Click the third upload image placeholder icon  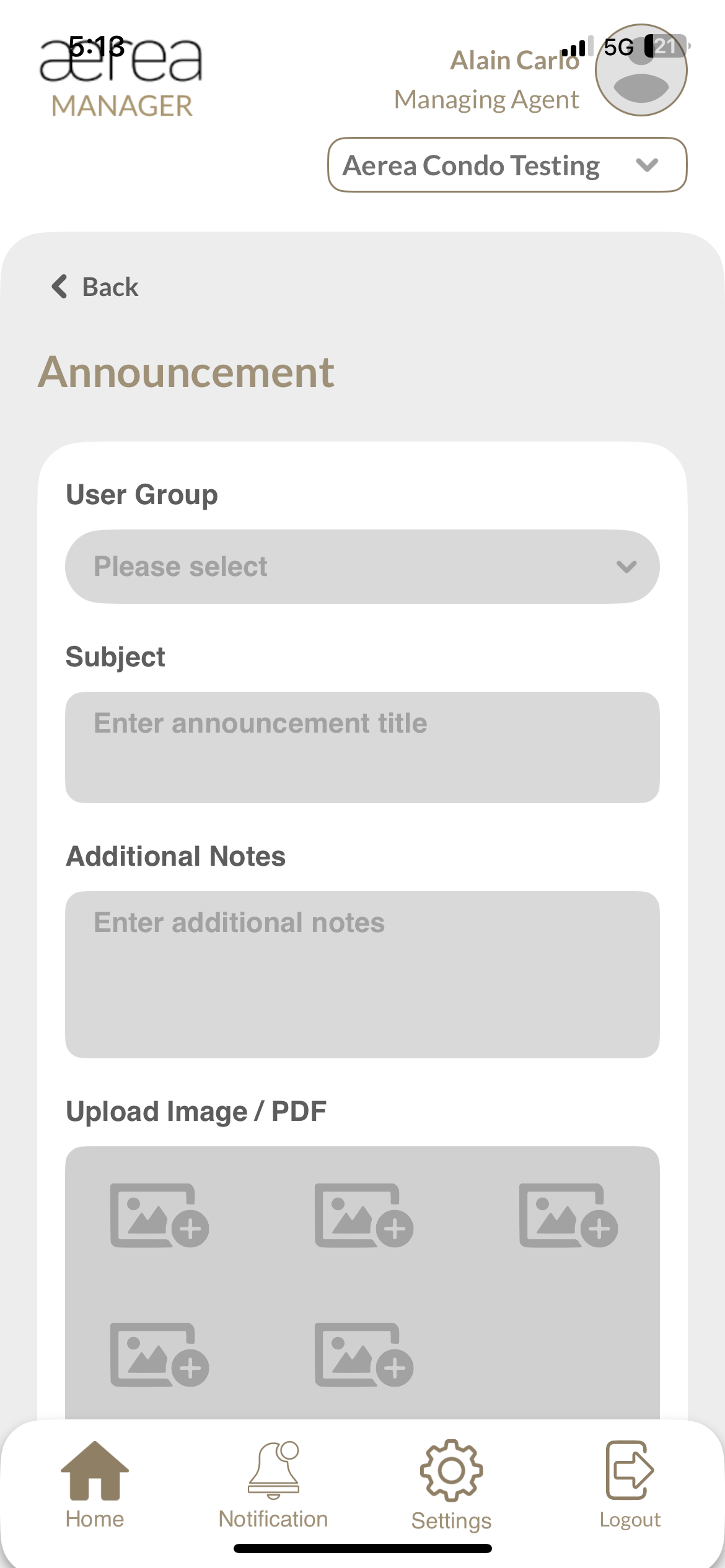[568, 1216]
